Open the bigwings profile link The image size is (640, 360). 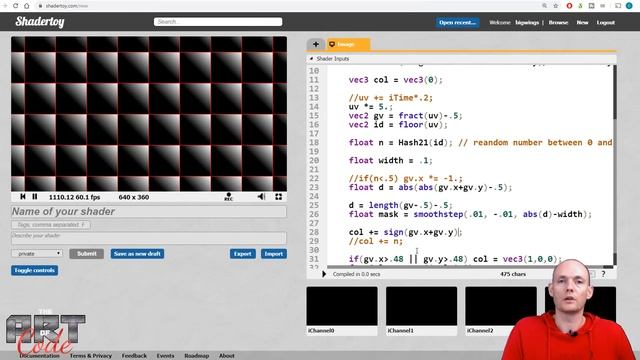click(527, 22)
